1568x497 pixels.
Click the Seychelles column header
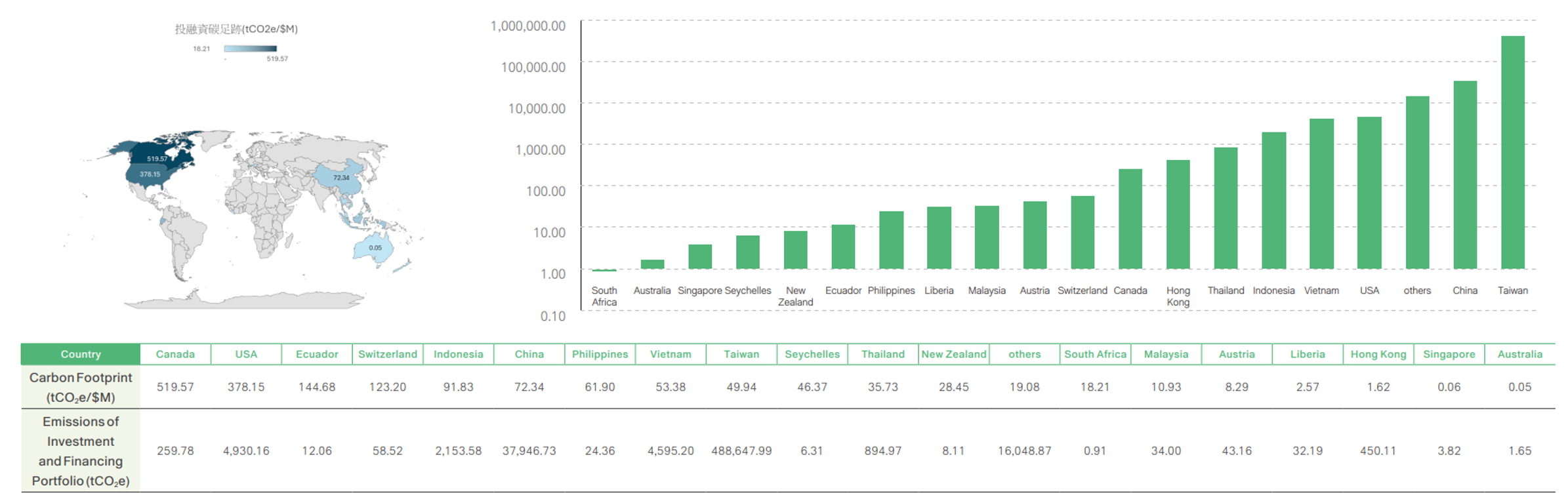coord(812,354)
